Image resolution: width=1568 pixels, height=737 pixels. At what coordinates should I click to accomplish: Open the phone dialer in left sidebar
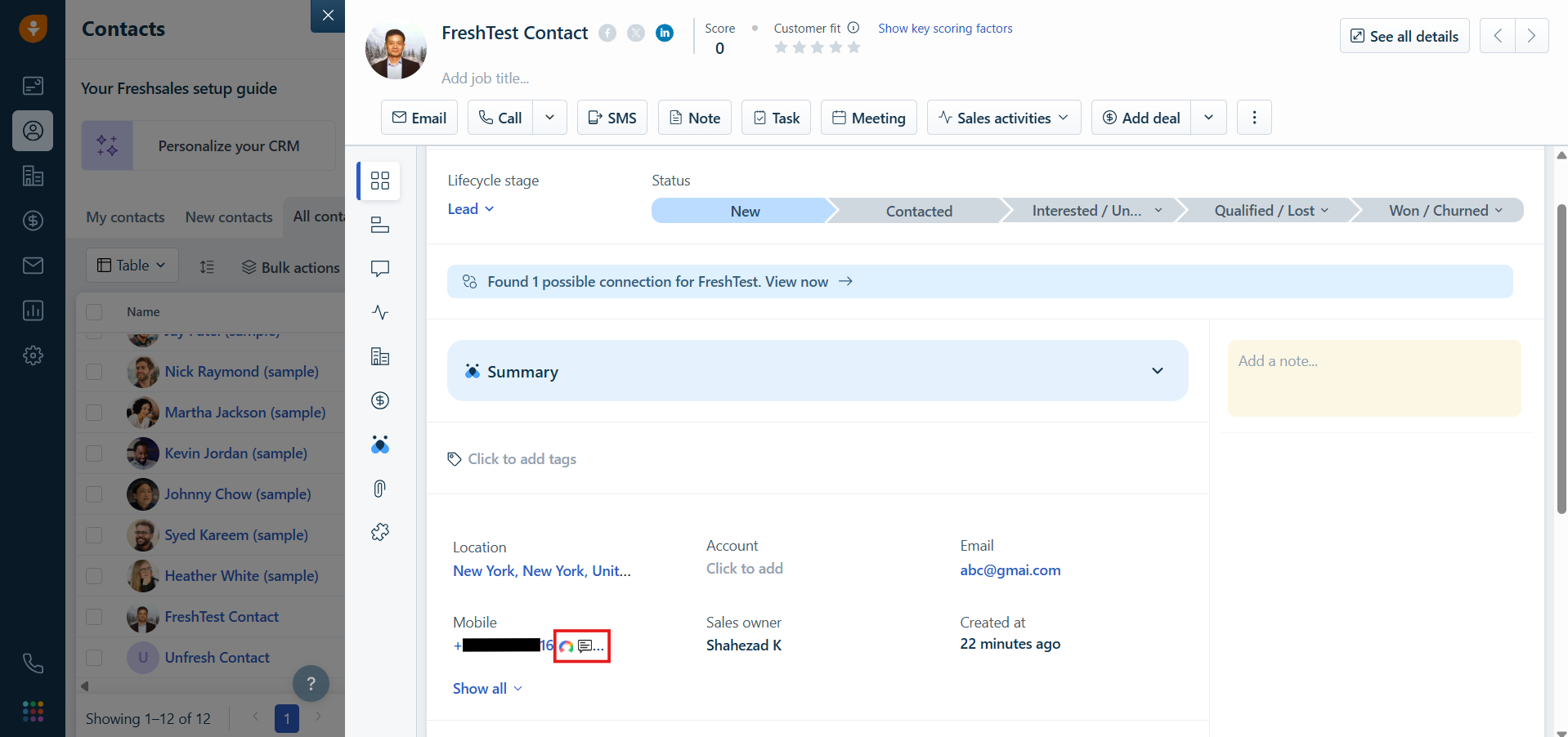point(33,663)
